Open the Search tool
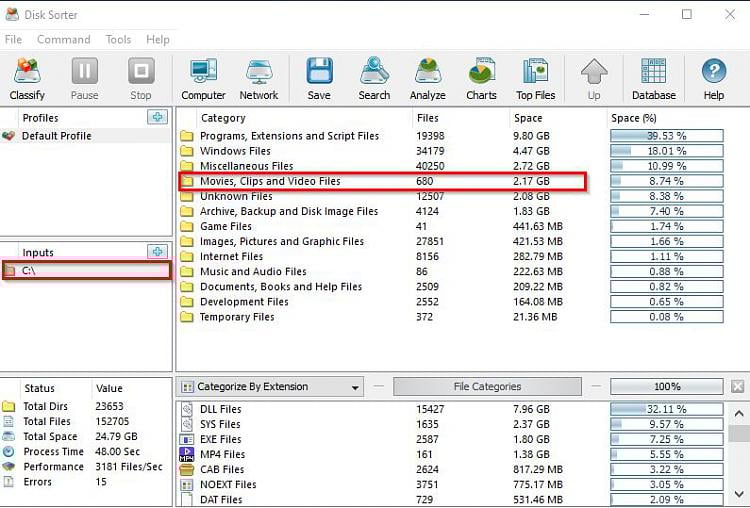Viewport: 750px width, 508px height. [374, 78]
